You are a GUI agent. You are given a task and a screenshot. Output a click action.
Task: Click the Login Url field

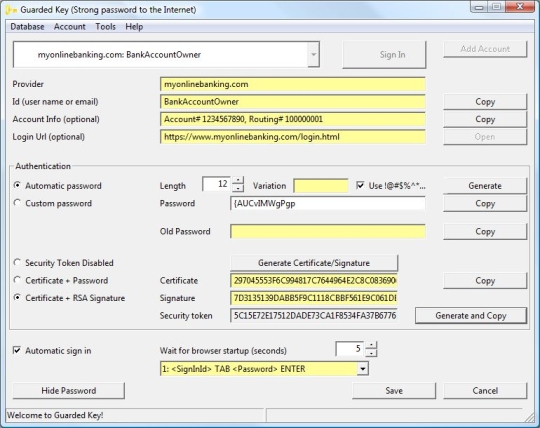[293, 137]
